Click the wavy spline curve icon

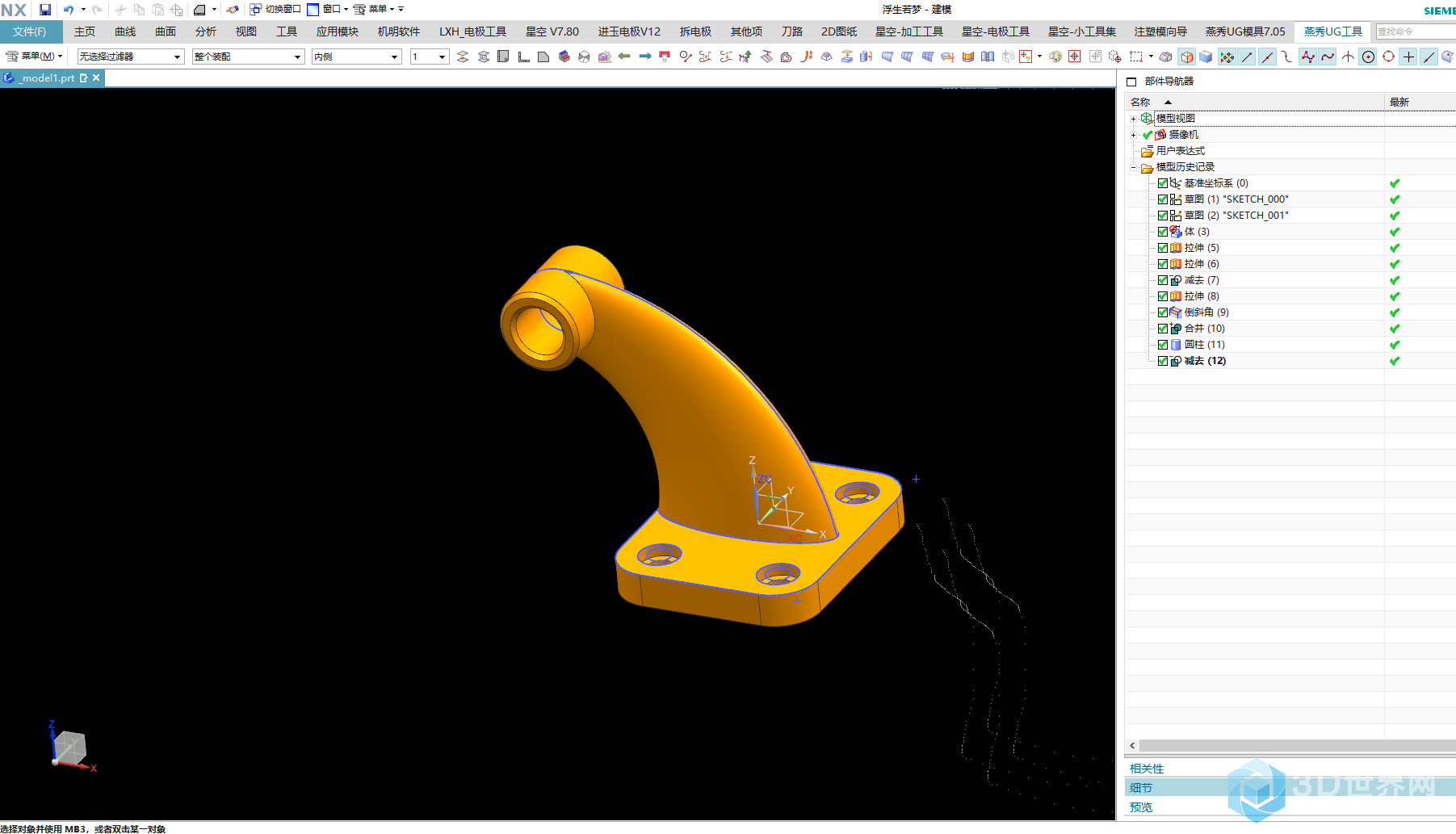(1328, 57)
